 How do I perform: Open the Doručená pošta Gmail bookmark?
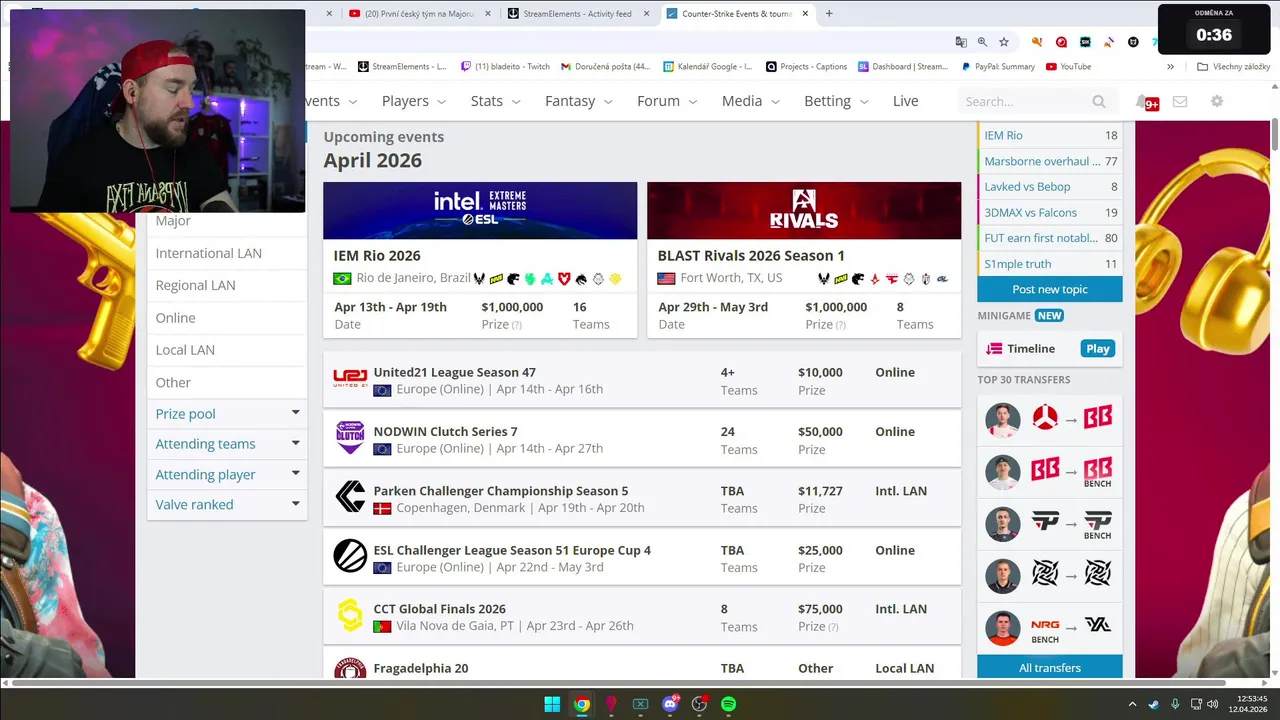coord(605,67)
